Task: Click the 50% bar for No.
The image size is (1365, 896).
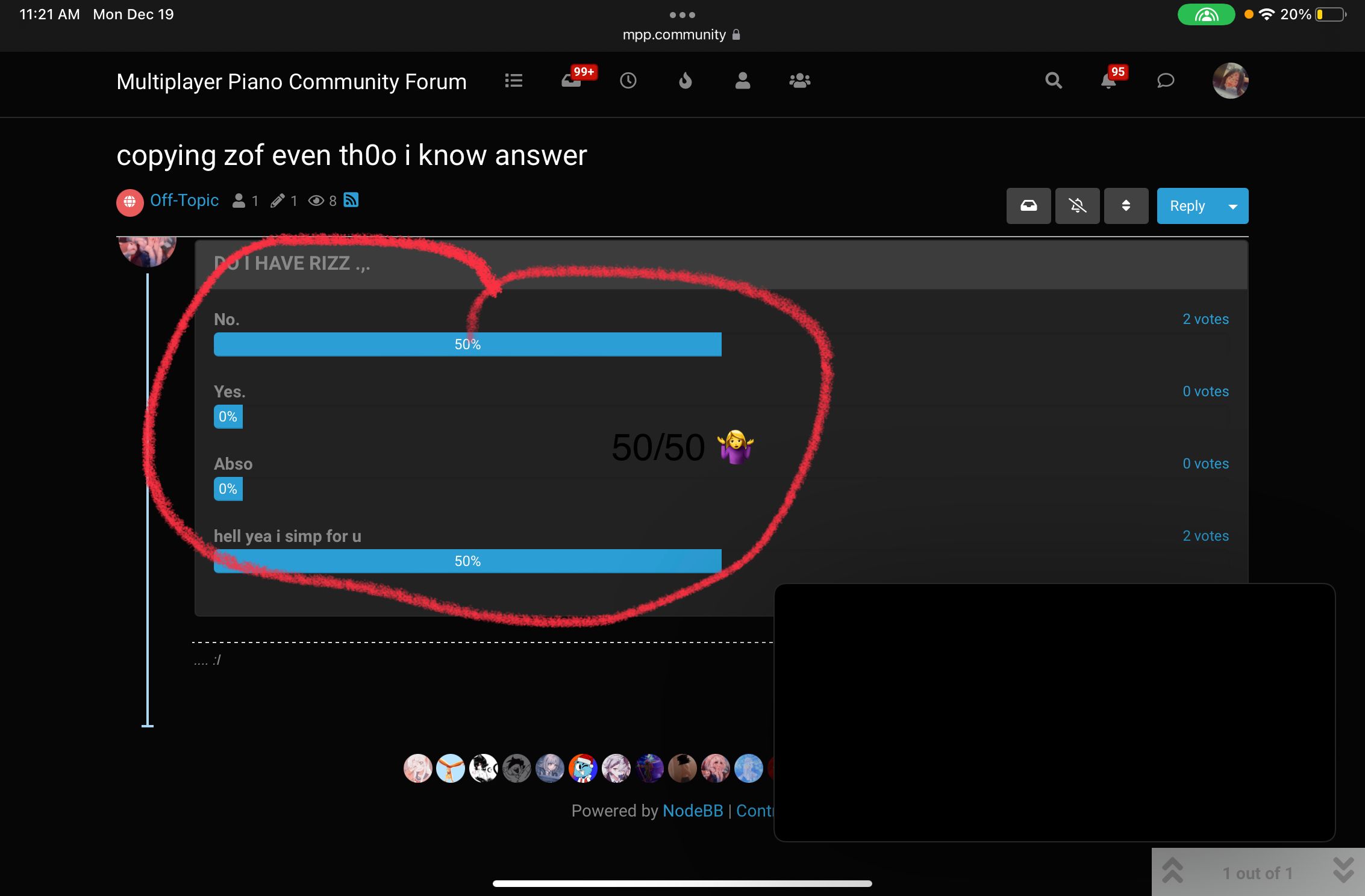Action: click(467, 344)
